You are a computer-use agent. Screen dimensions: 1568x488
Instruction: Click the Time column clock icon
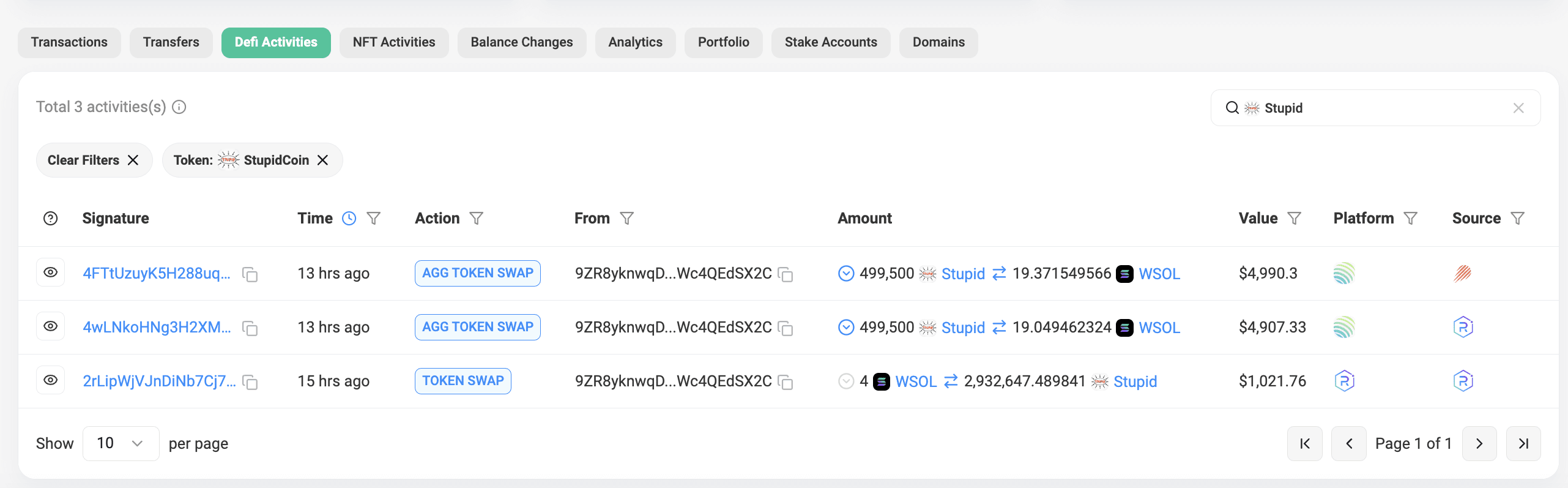[349, 219]
